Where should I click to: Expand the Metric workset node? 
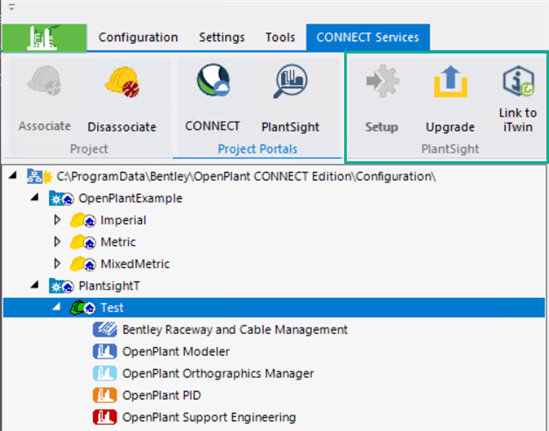coord(57,242)
